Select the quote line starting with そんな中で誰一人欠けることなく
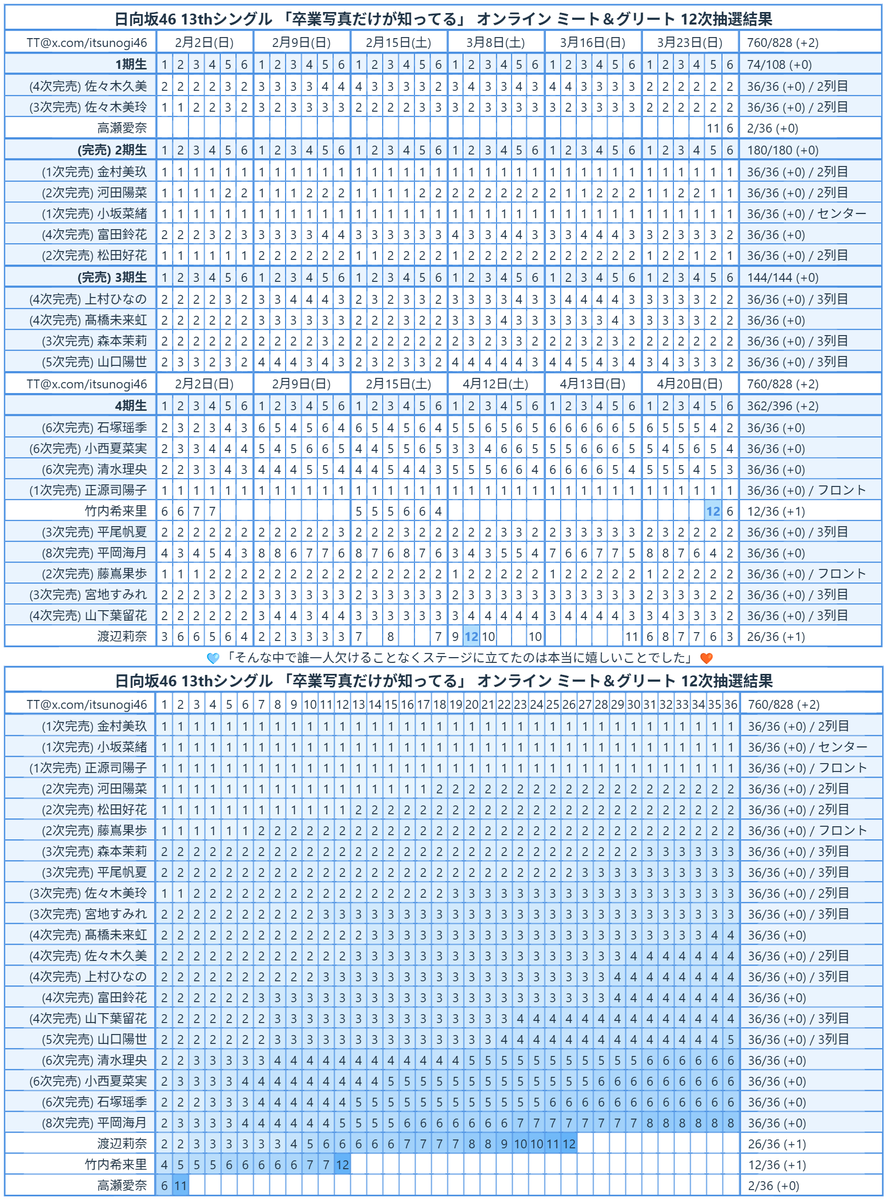The image size is (888, 1200). pyautogui.click(x=460, y=657)
